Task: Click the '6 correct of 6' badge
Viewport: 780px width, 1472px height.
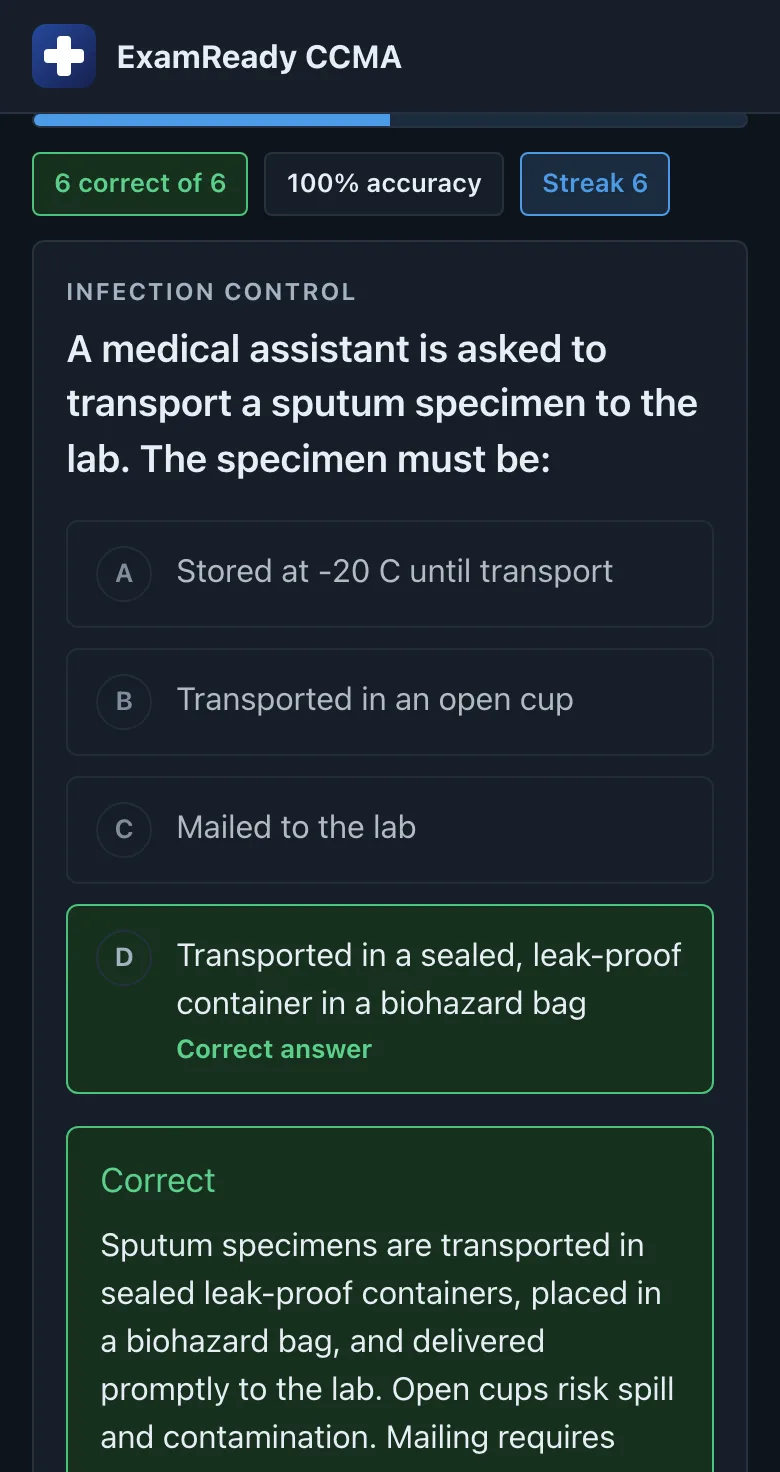Action: [140, 184]
